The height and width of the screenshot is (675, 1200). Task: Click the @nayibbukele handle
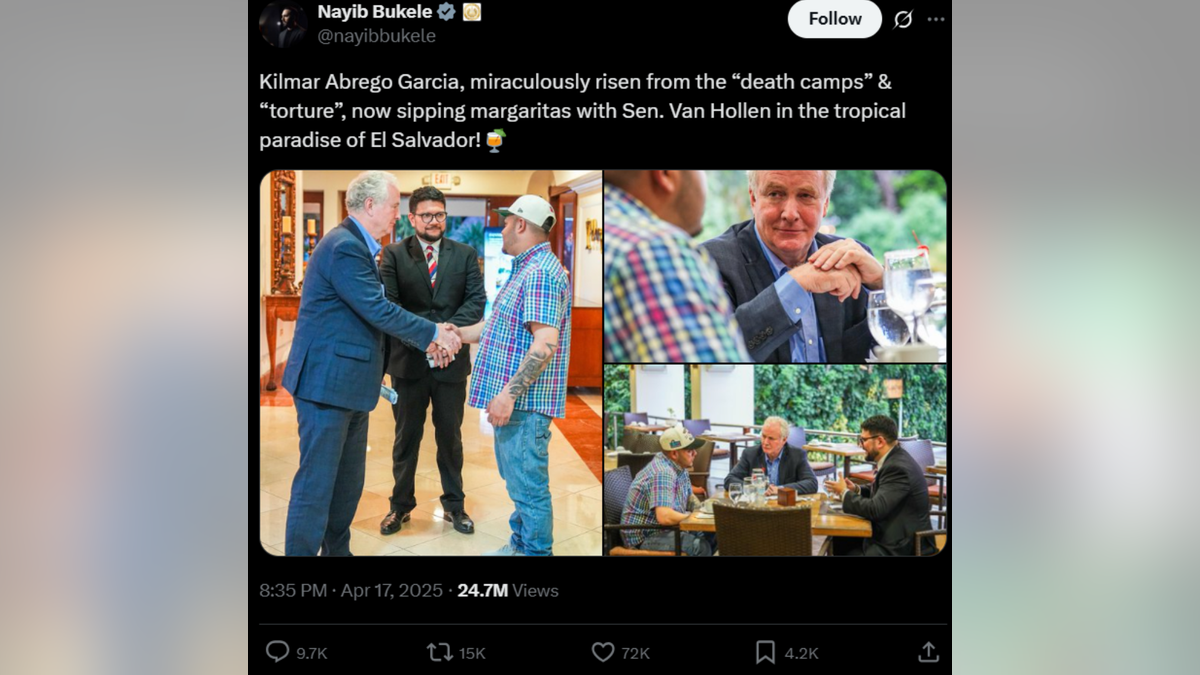pyautogui.click(x=376, y=36)
